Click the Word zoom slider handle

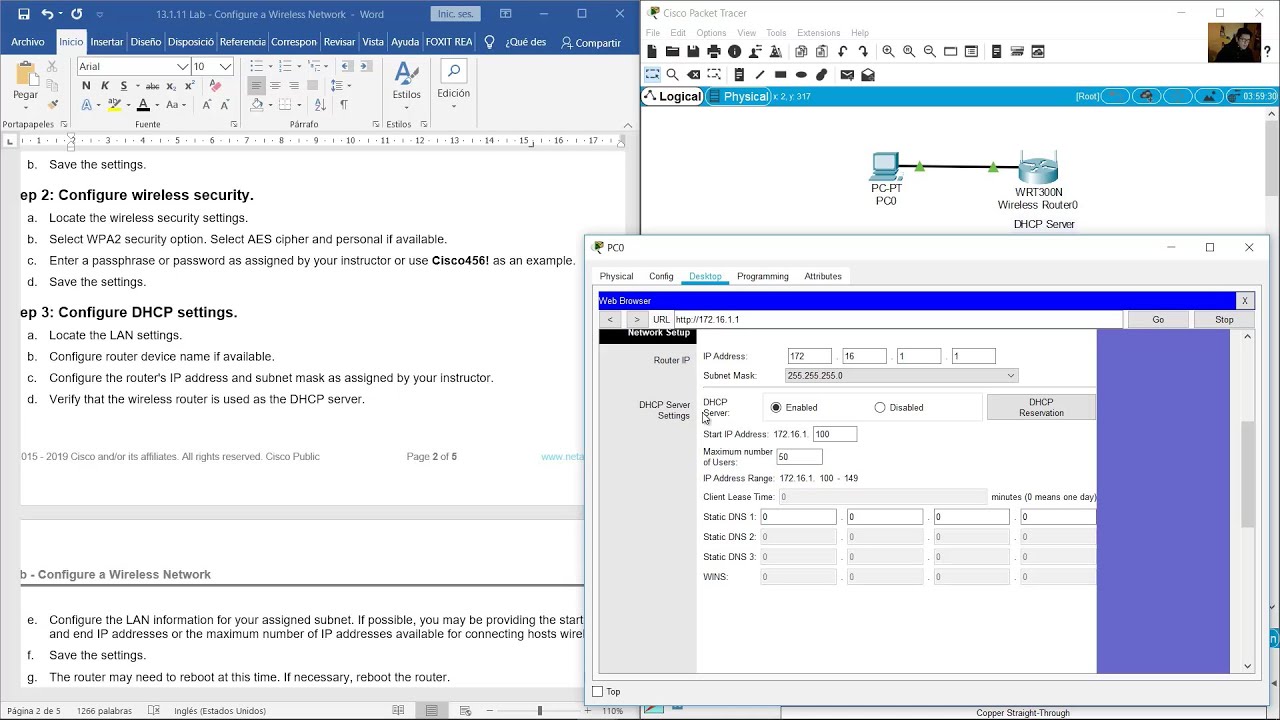539,711
